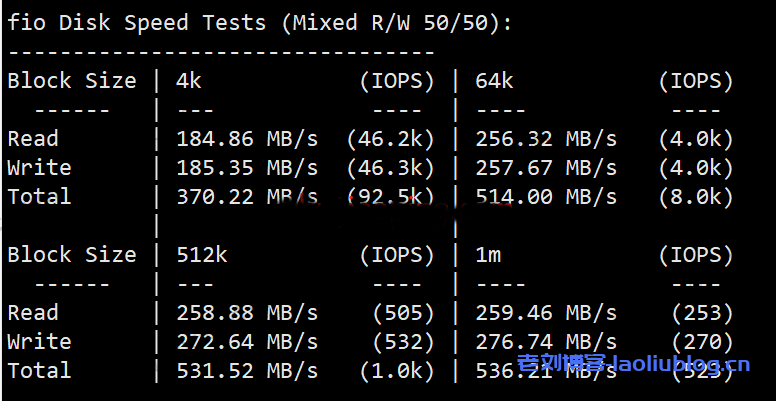Click the 4k block size column header
Image resolution: width=776 pixels, height=401 pixels.
[189, 81]
